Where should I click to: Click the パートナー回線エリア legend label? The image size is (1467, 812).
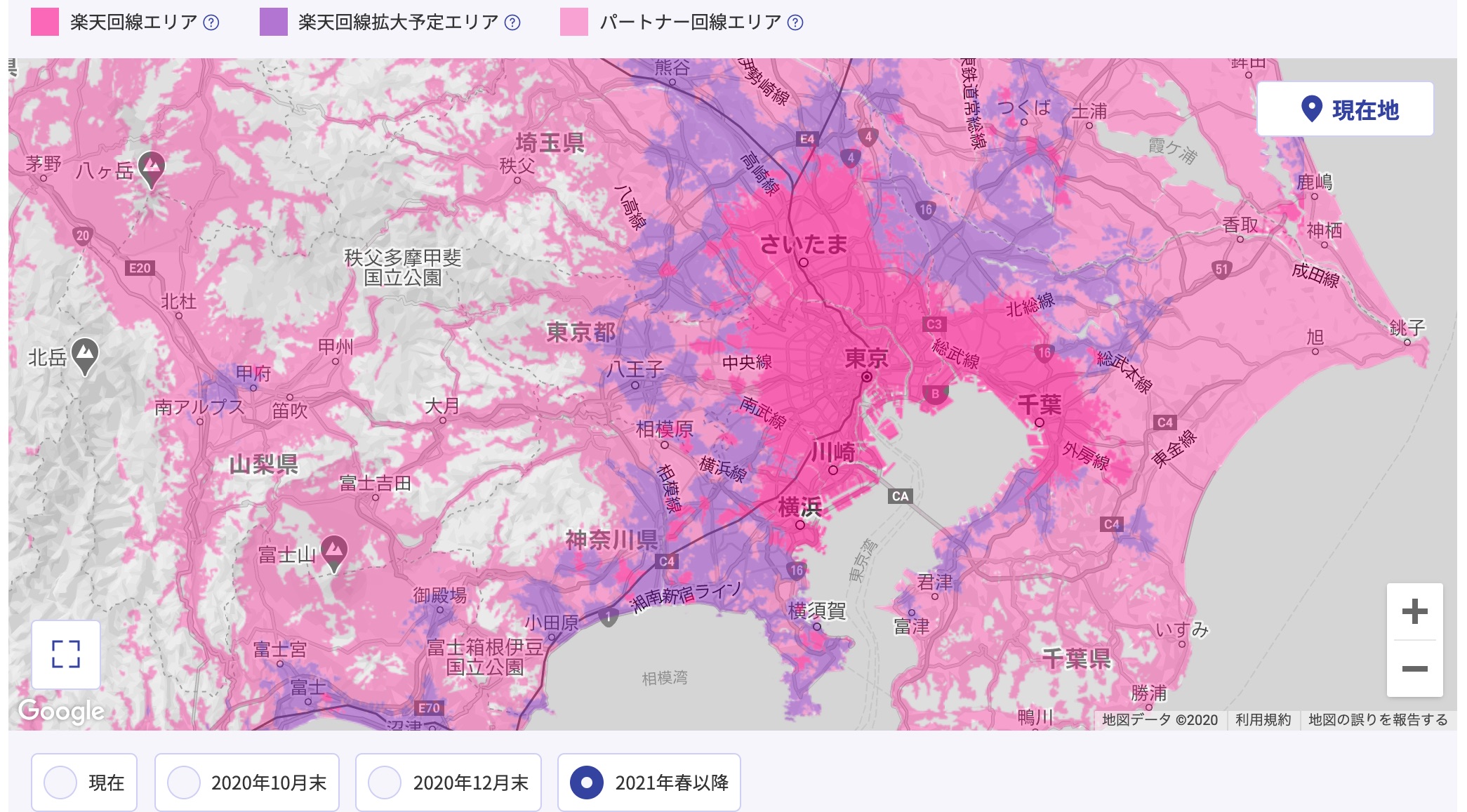pos(691,22)
